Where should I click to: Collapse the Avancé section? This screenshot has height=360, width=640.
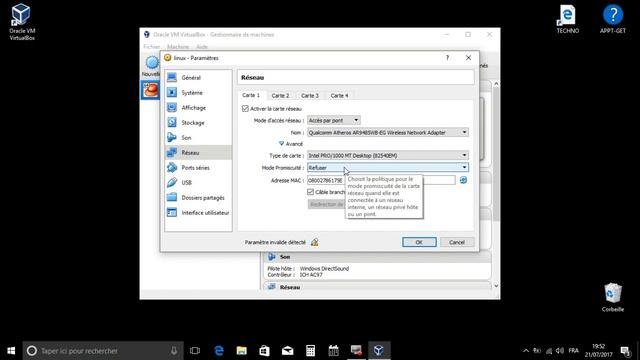point(291,144)
